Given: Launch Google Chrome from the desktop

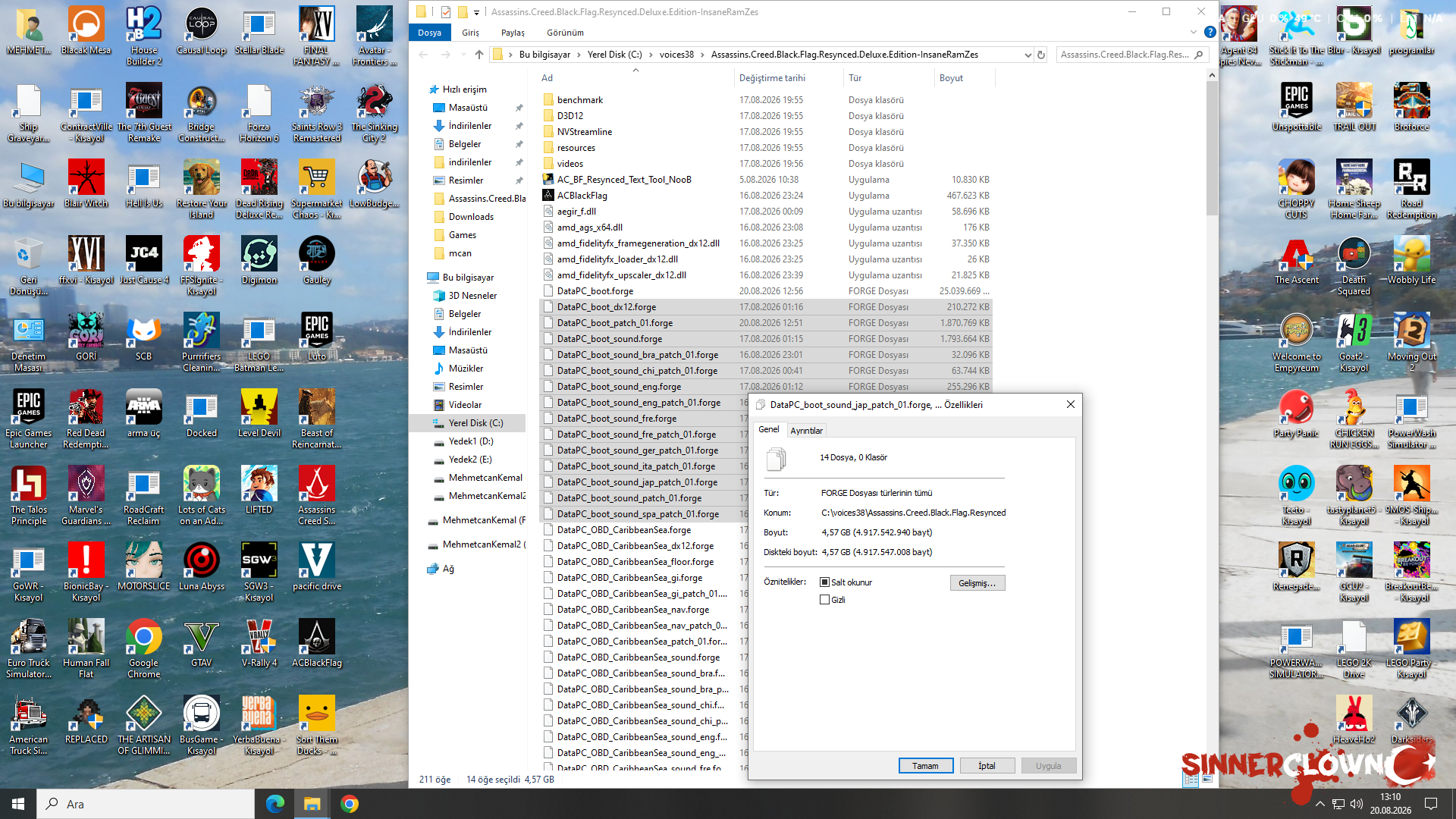Looking at the screenshot, I should [x=143, y=649].
